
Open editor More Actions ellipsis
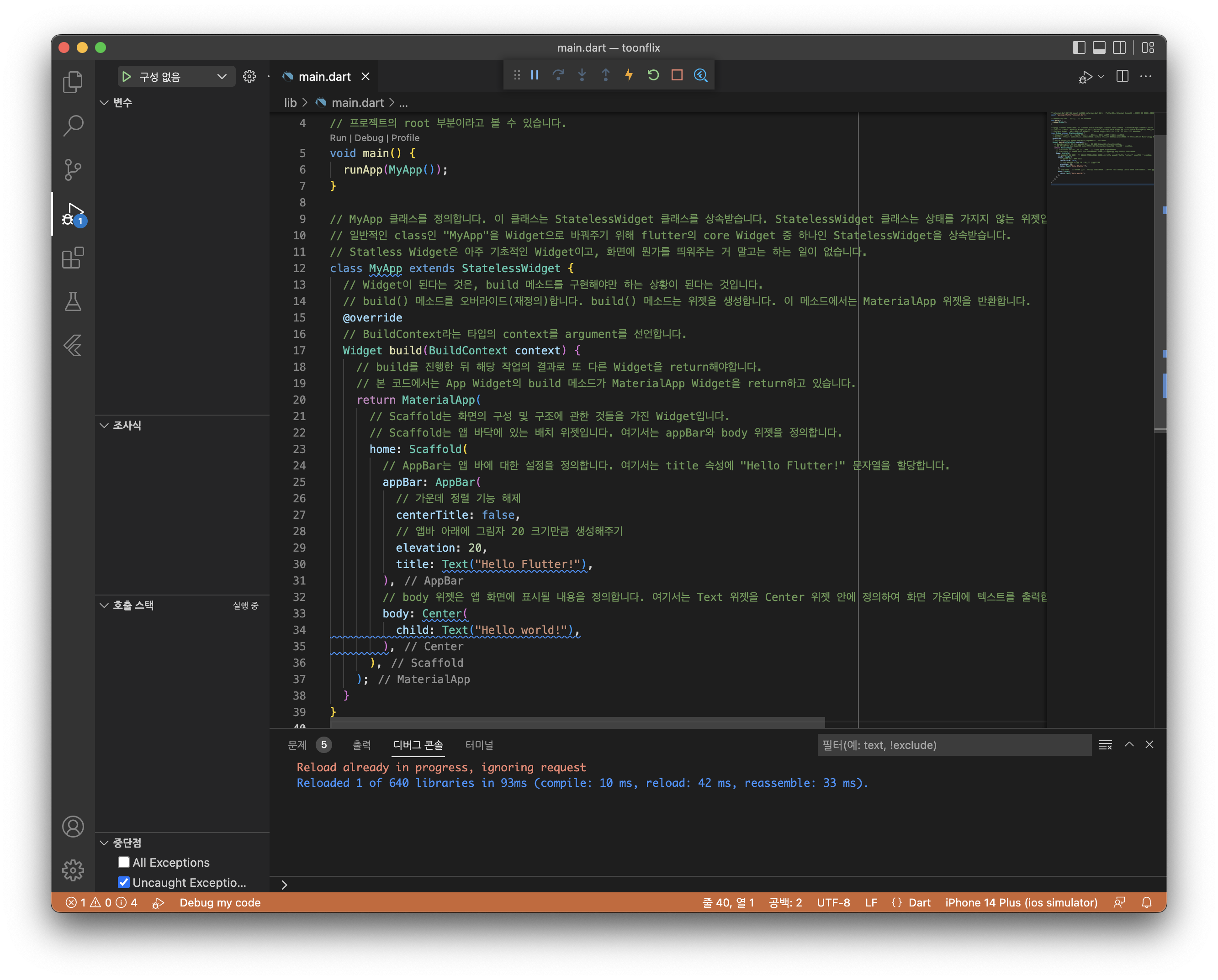coord(1146,76)
